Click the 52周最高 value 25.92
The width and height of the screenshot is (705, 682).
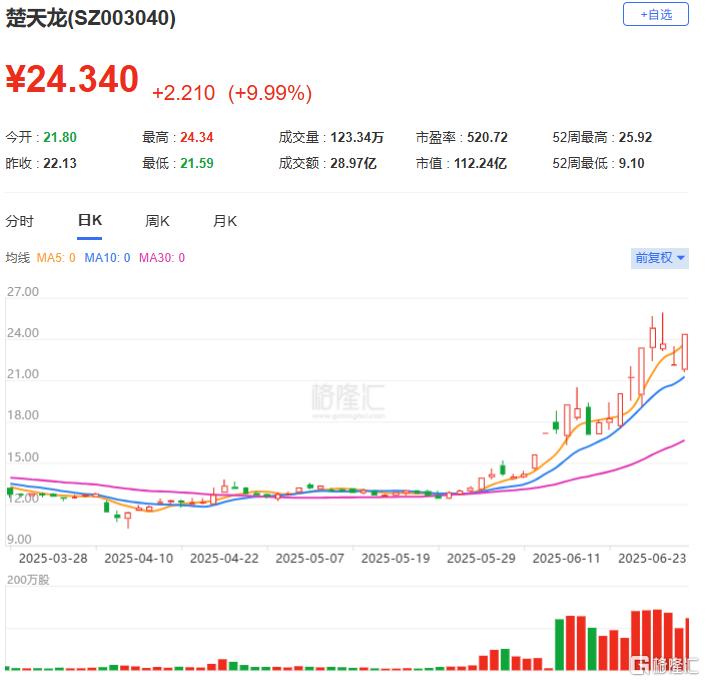tap(635, 137)
